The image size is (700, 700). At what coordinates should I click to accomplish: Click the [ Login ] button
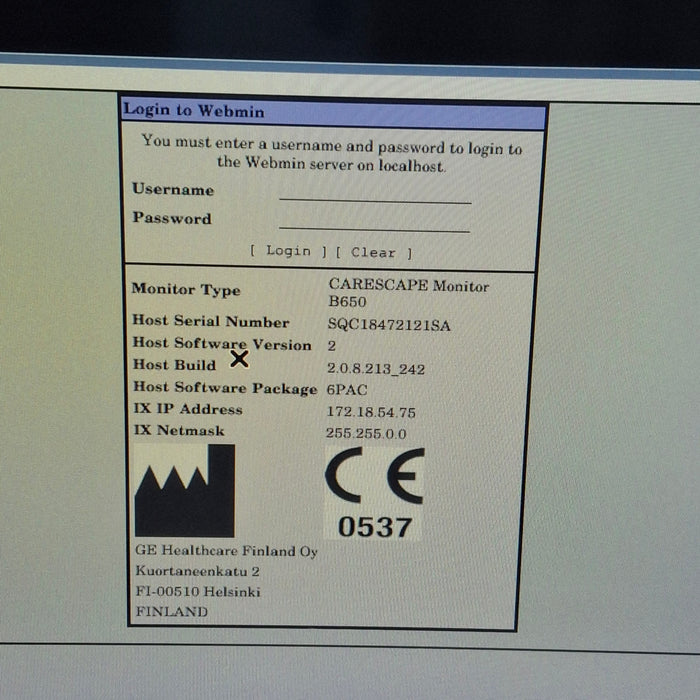(288, 251)
